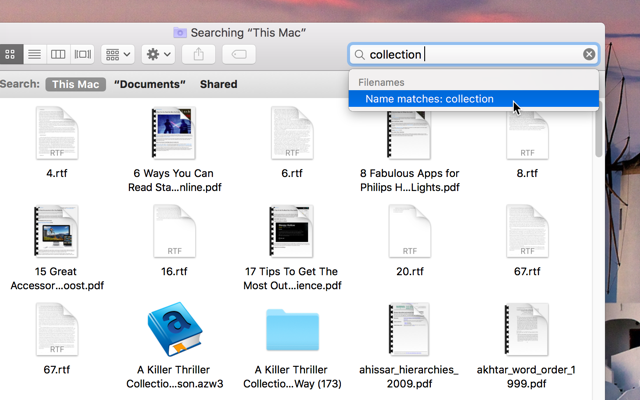The image size is (640, 400).
Task: Select the A Killer Thriller Collection folder
Action: 292,332
